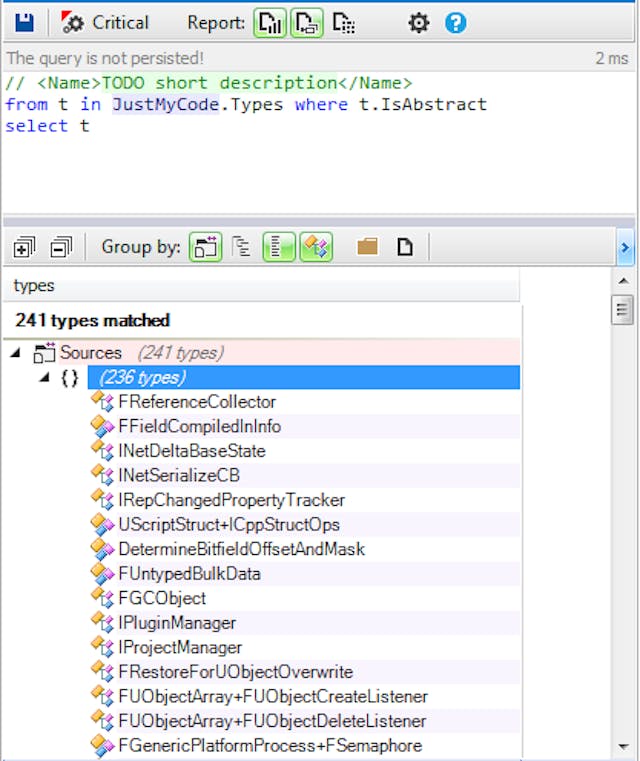Click the blank document icon in results toolbar
The width and height of the screenshot is (640, 761).
click(404, 246)
